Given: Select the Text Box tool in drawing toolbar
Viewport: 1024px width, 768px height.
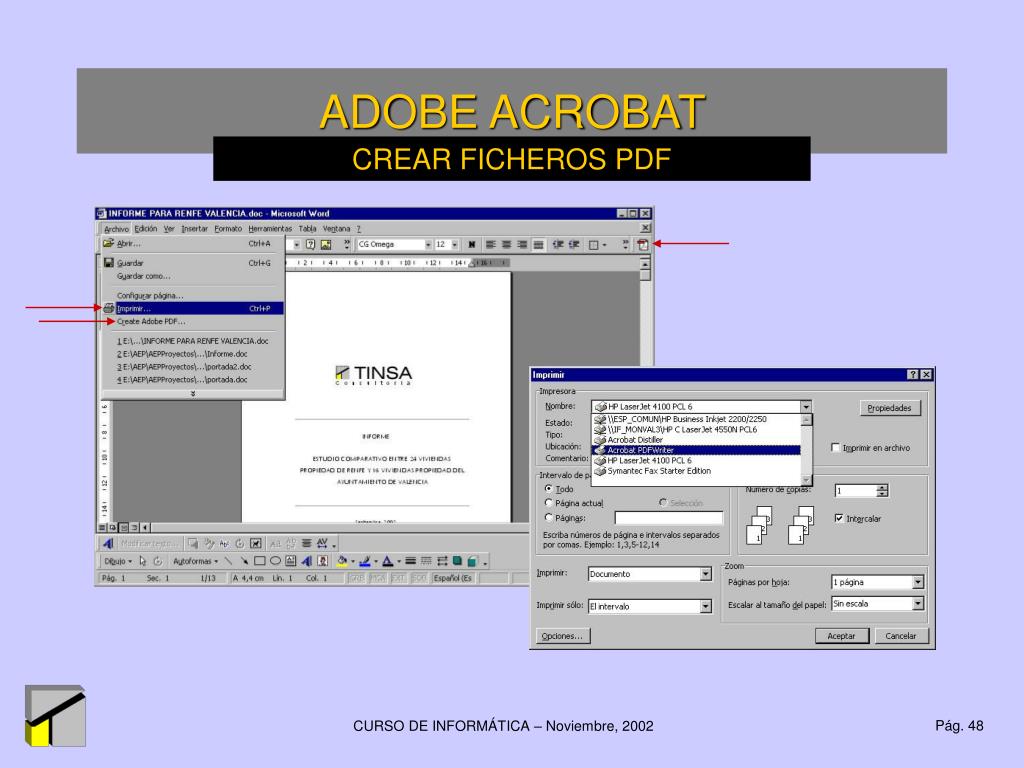Looking at the screenshot, I should 291,561.
